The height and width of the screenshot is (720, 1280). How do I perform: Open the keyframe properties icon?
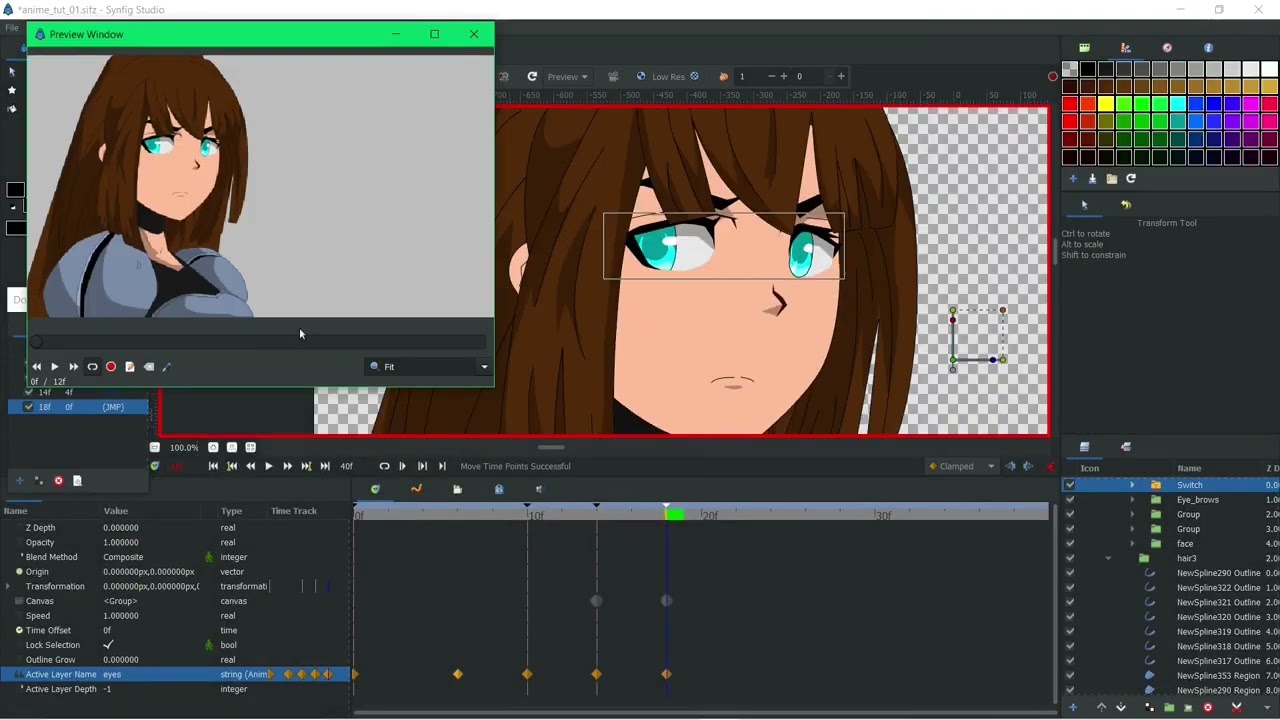point(77,481)
